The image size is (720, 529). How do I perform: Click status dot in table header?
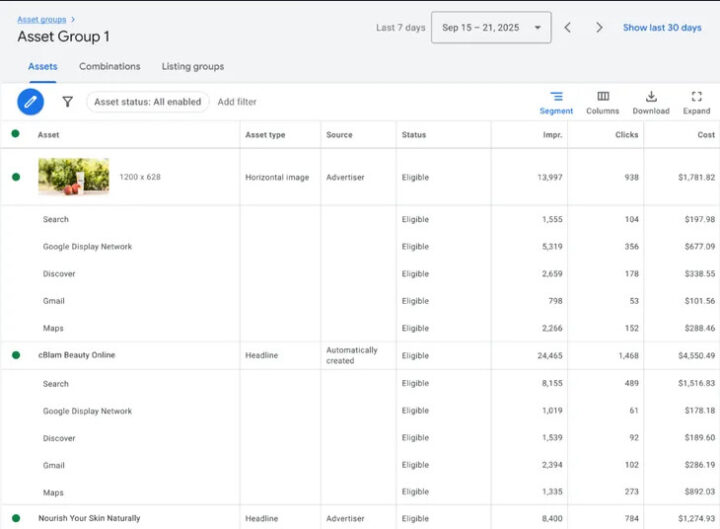coord(15,134)
